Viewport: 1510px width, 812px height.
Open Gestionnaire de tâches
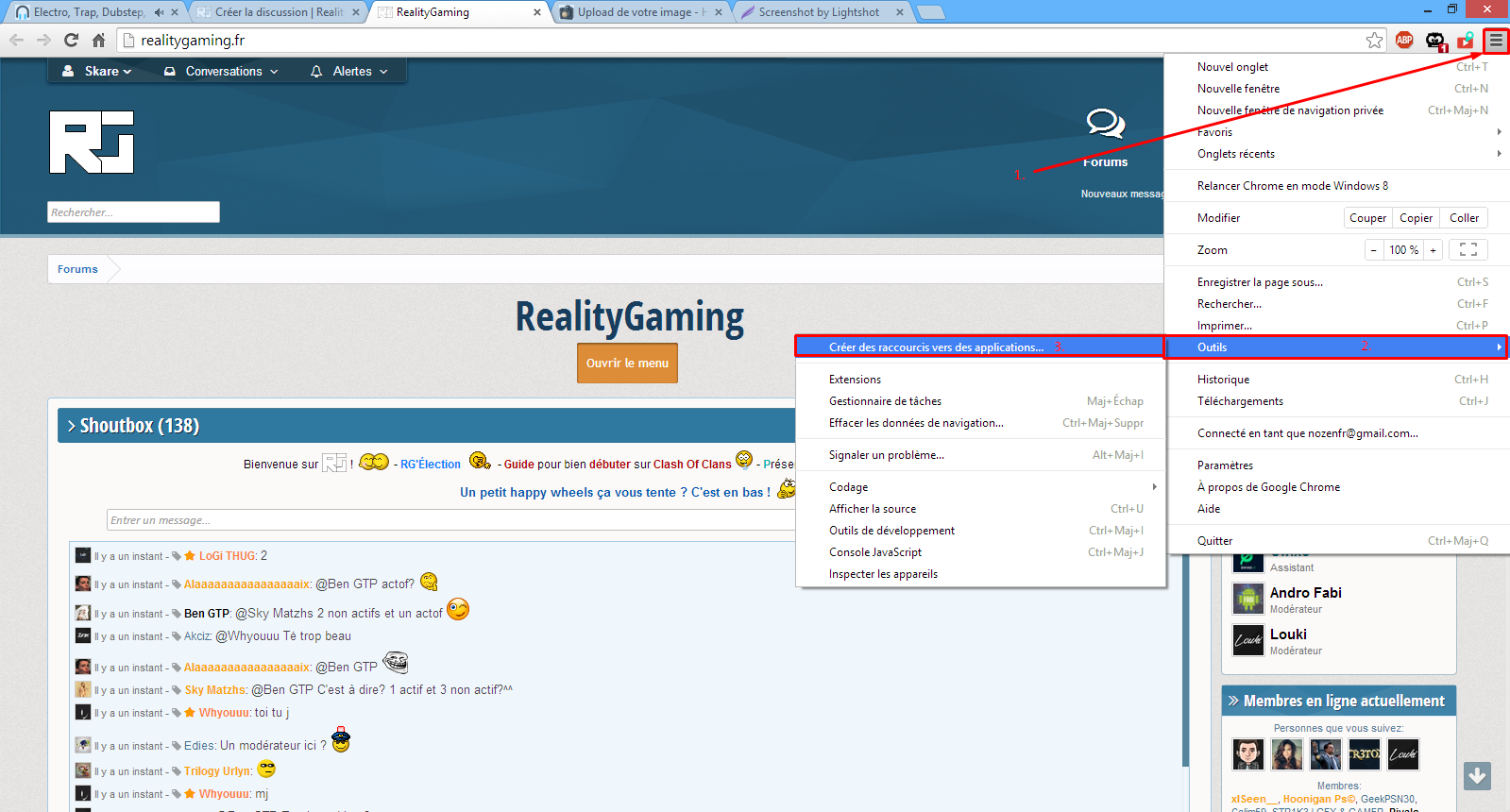click(x=980, y=401)
